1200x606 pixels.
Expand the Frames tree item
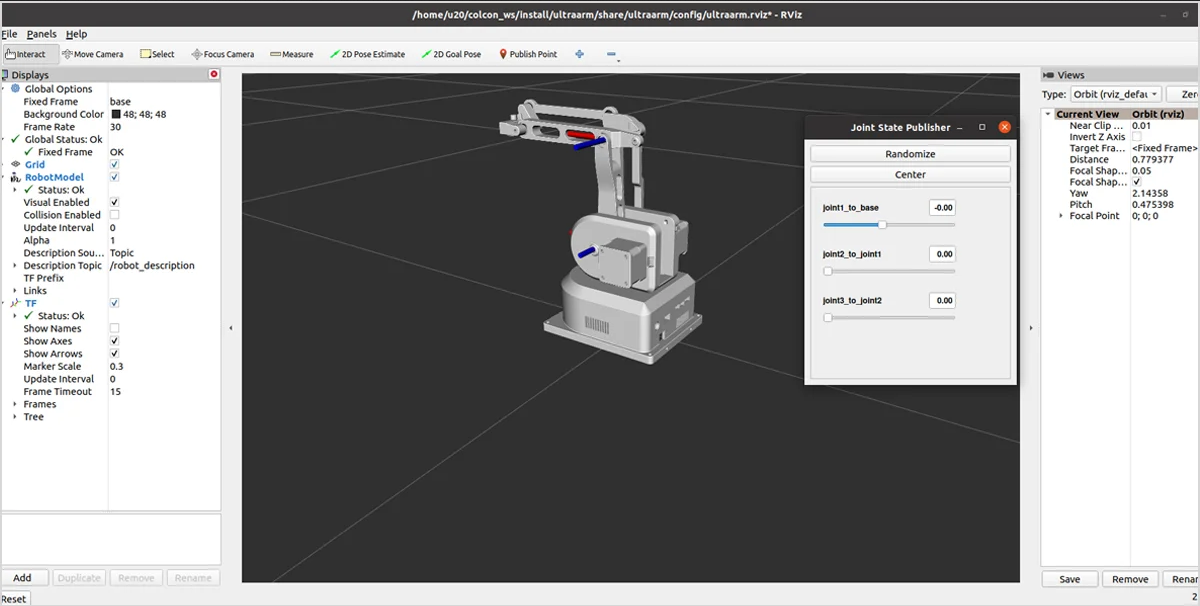[15, 404]
